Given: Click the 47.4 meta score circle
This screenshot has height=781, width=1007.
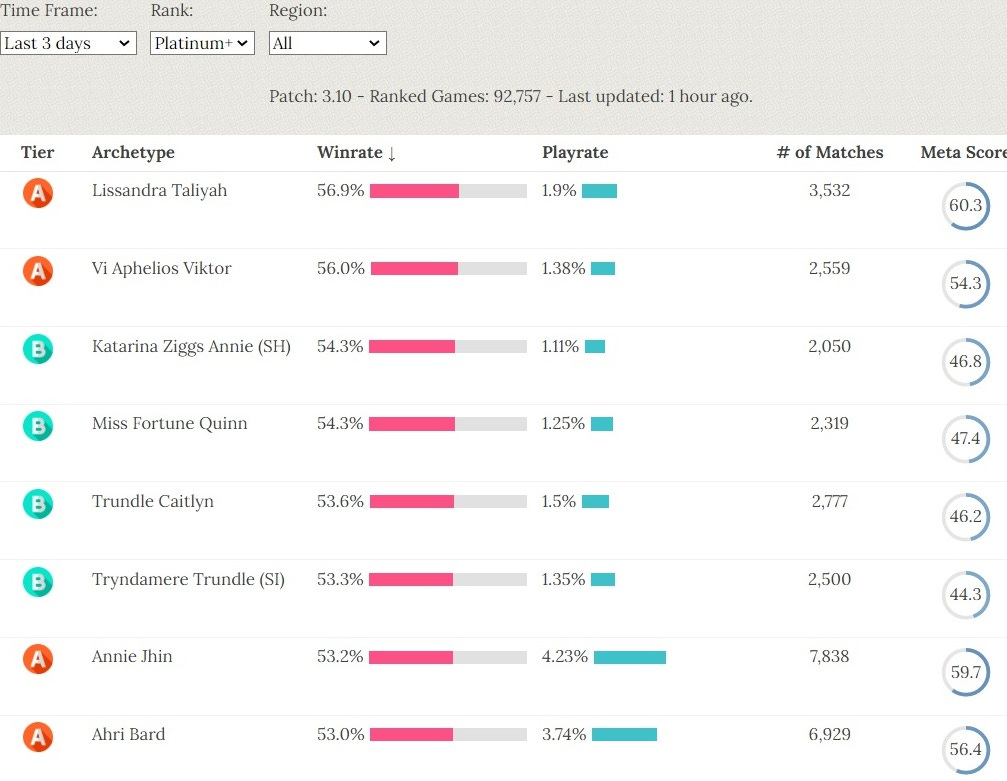Looking at the screenshot, I should point(966,439).
